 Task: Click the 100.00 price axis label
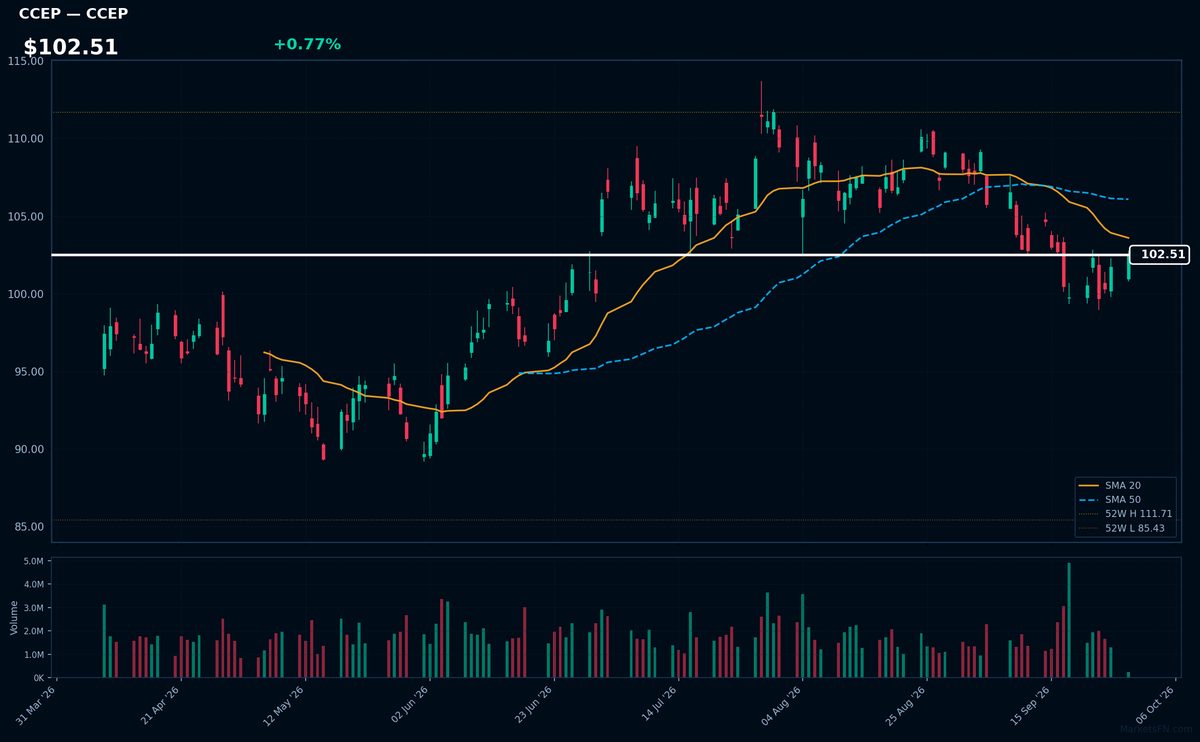point(26,294)
